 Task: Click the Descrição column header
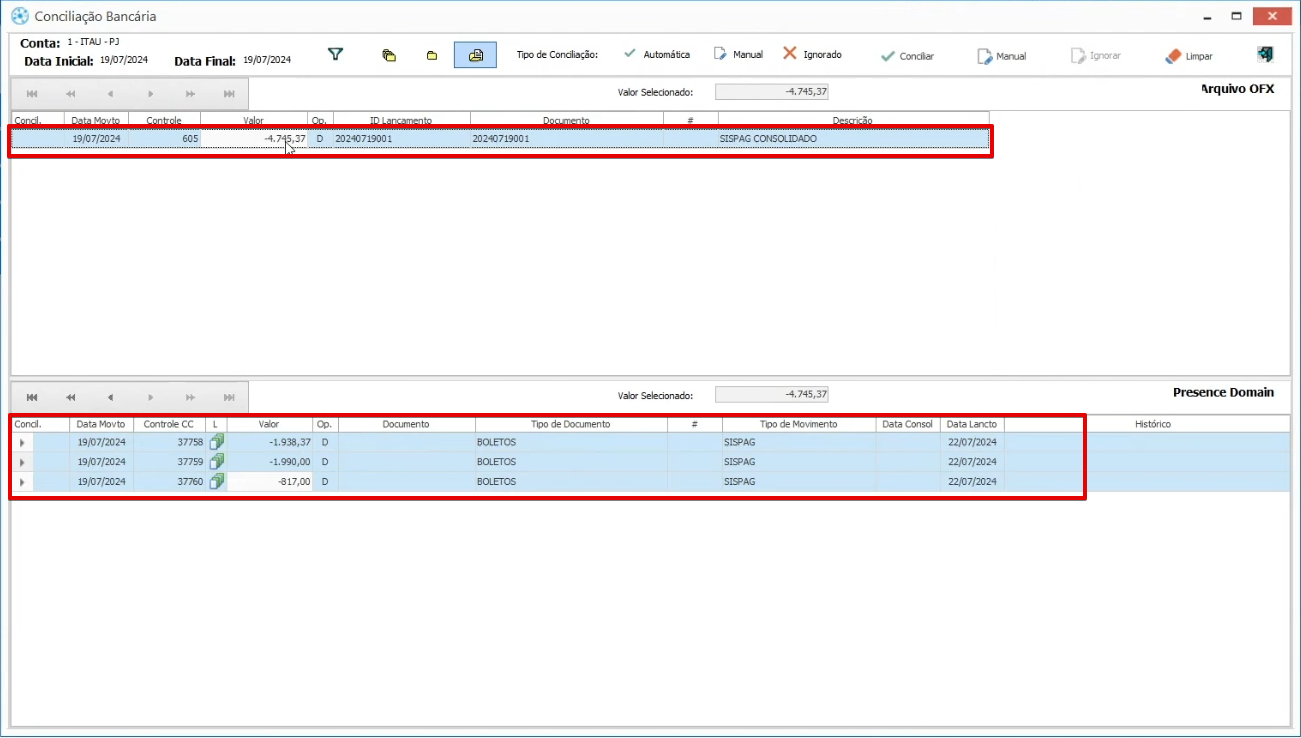(x=853, y=120)
